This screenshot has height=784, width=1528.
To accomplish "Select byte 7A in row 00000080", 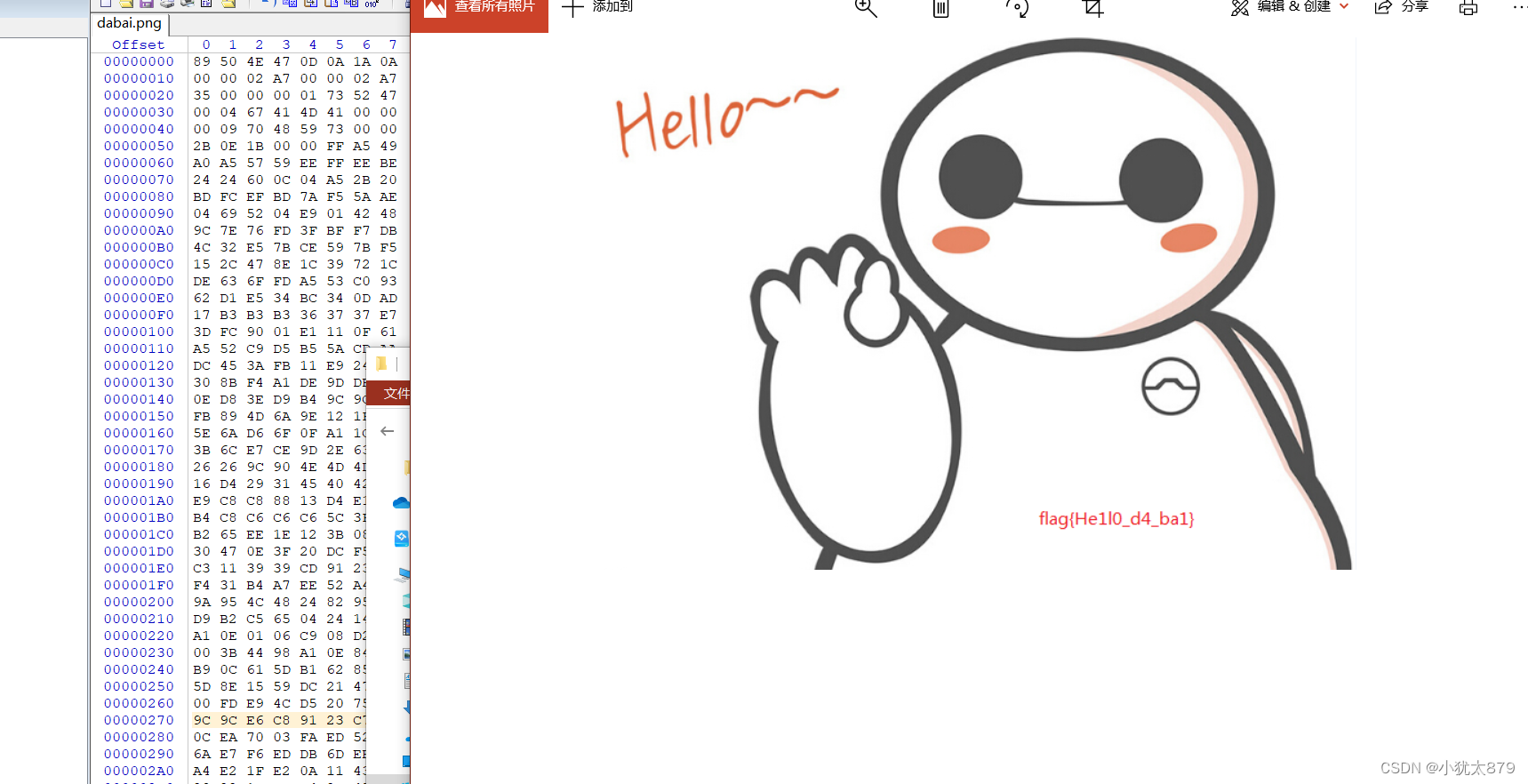I will click(308, 196).
